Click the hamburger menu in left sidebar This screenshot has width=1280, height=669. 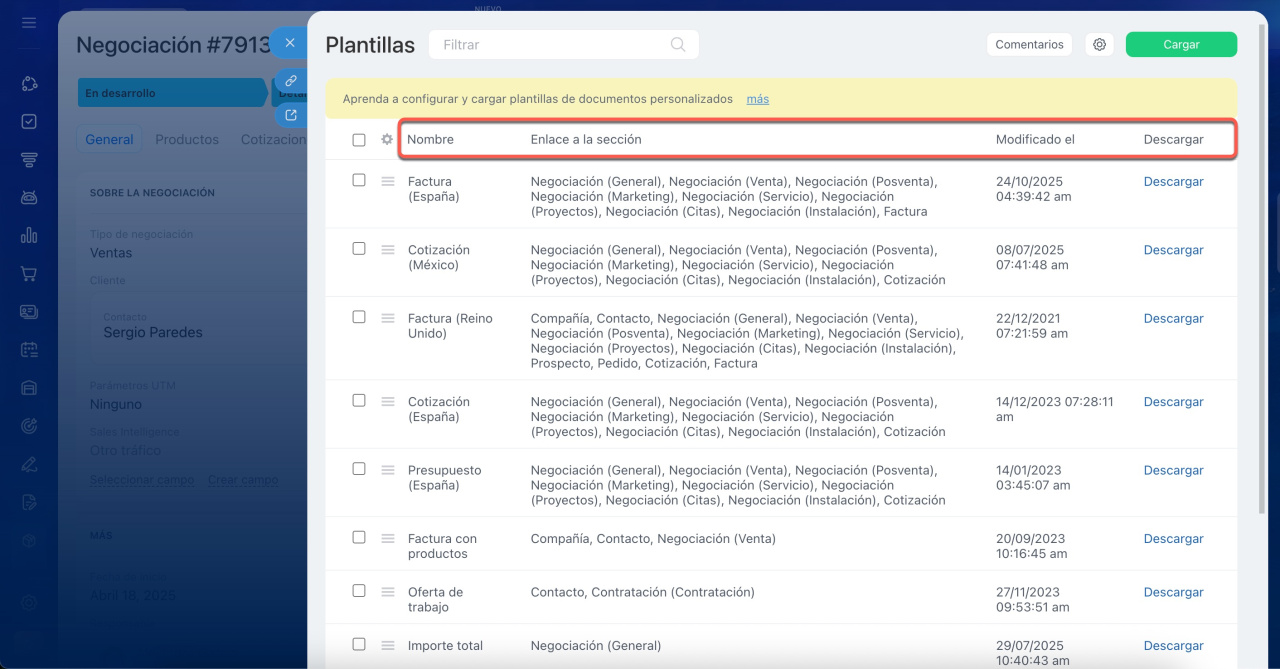pyautogui.click(x=29, y=22)
